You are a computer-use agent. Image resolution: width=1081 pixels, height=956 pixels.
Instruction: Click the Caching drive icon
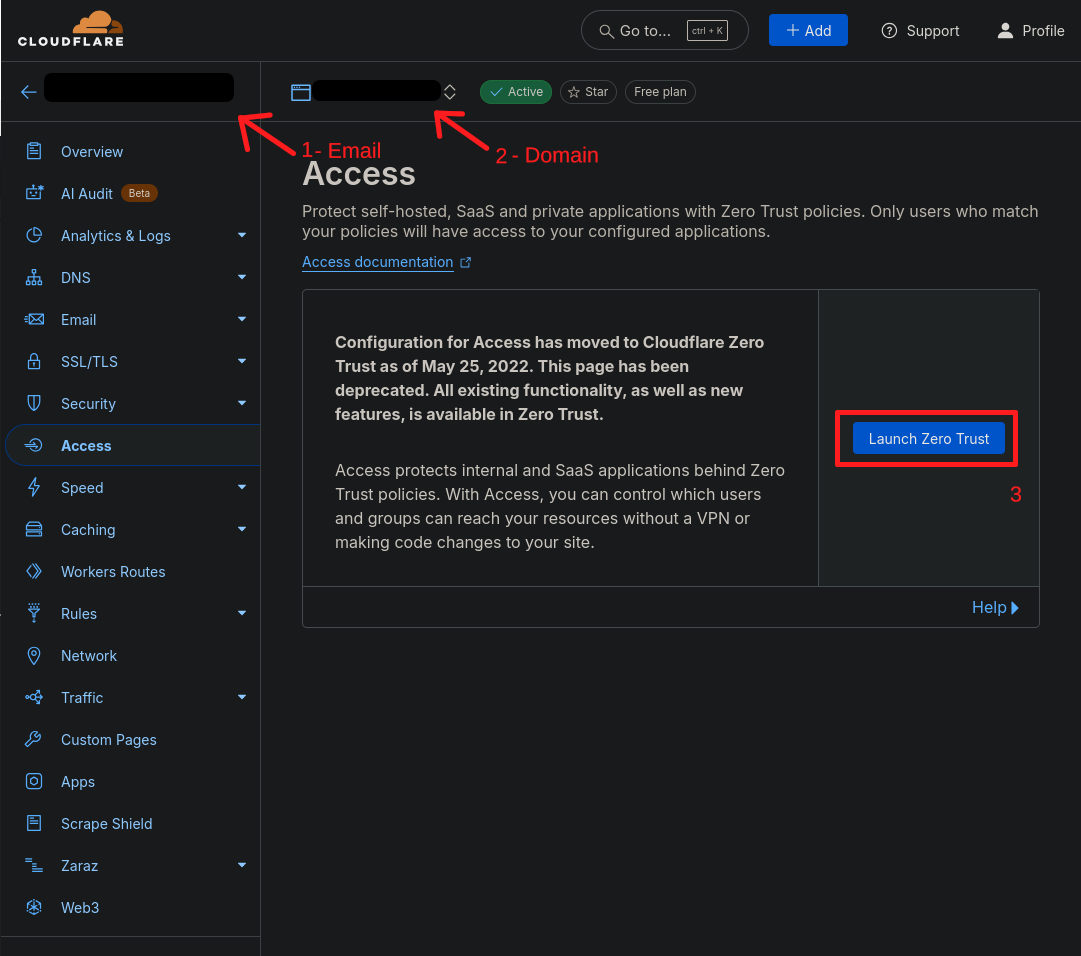pyautogui.click(x=34, y=529)
